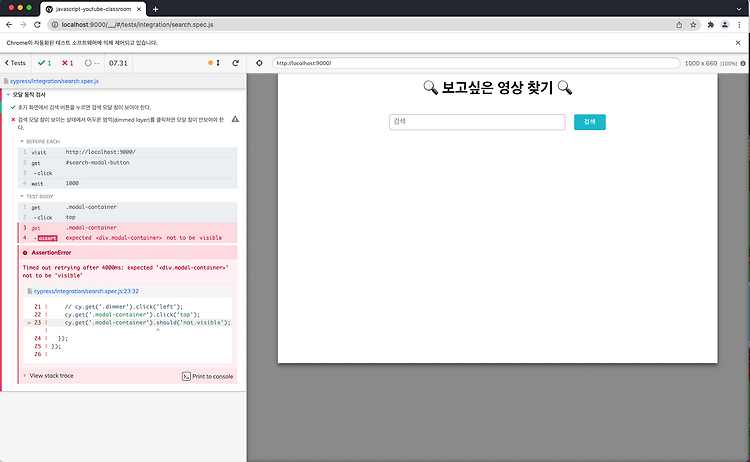Open the Extensions puzzle icon
This screenshot has height=462, width=750.
711,24
